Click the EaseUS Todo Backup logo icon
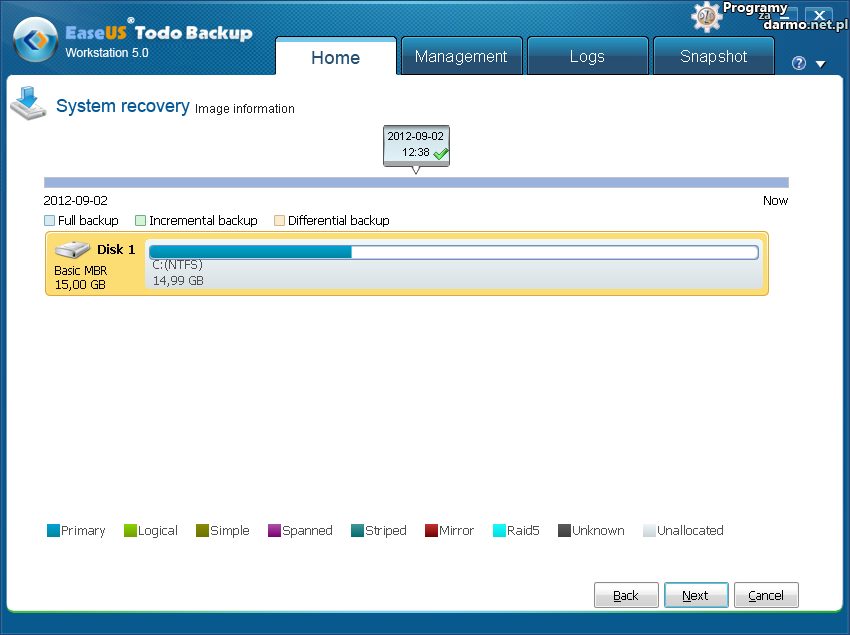Viewport: 850px width, 635px height. pyautogui.click(x=35, y=41)
